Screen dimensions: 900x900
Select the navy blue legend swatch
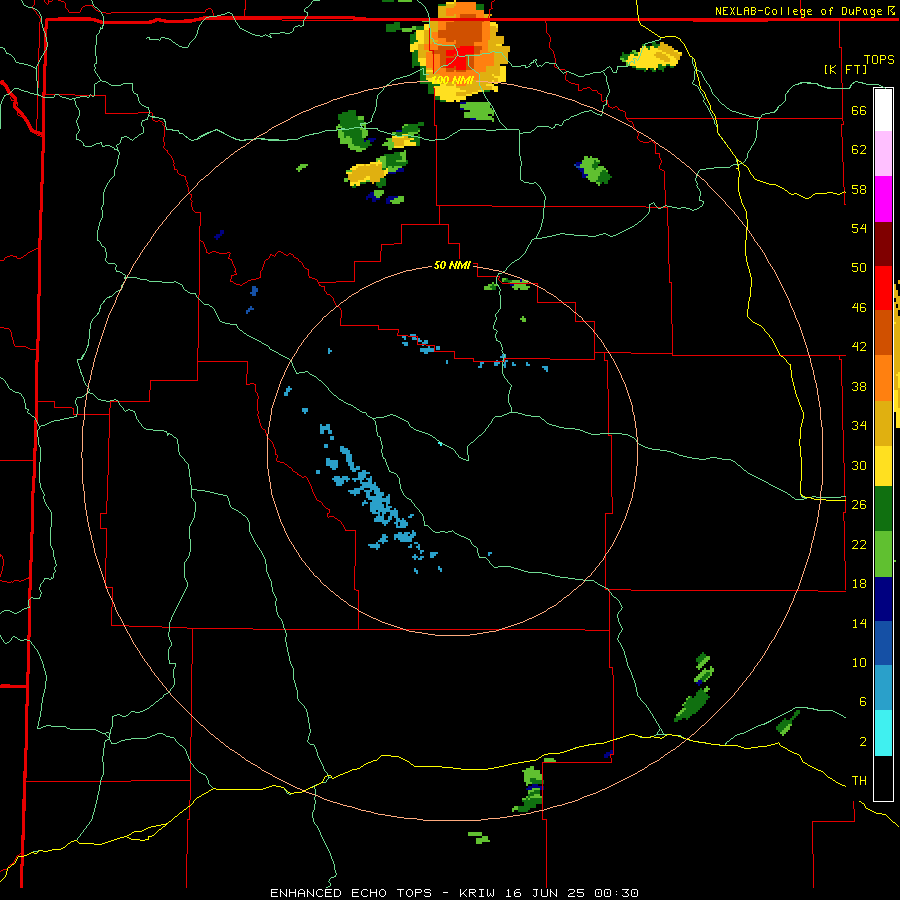coord(883,599)
